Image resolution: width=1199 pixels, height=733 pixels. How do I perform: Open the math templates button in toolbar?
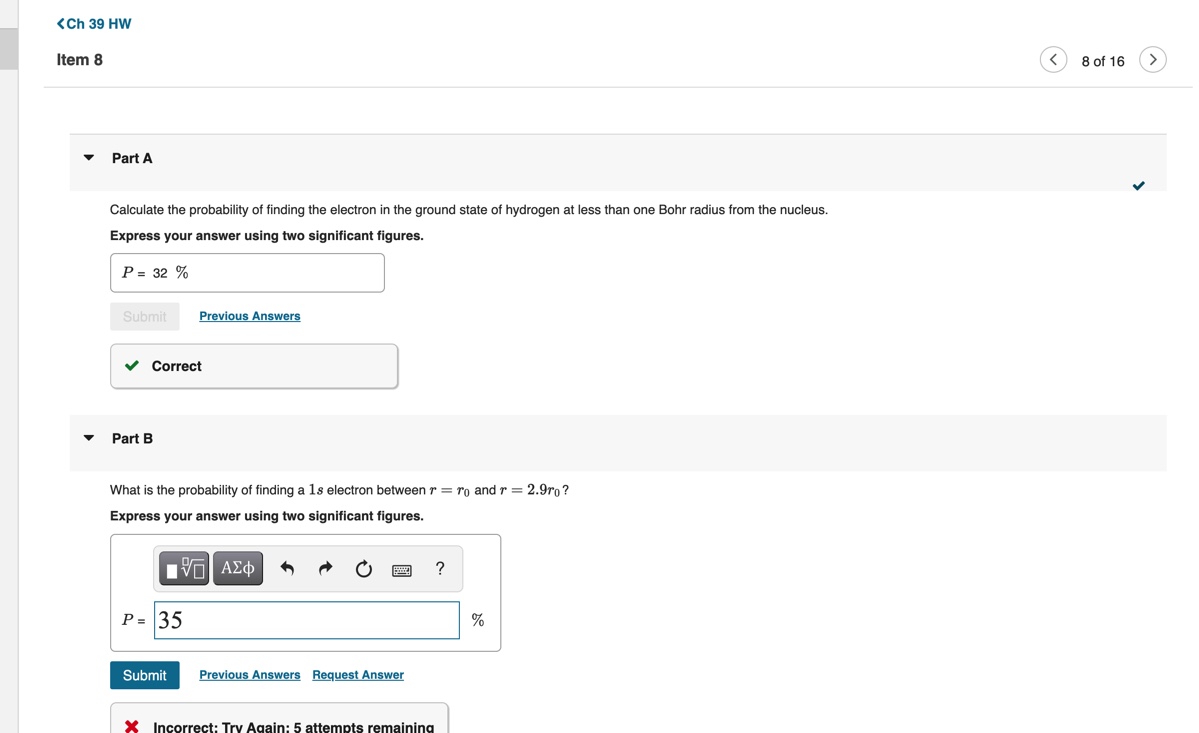pyautogui.click(x=184, y=569)
